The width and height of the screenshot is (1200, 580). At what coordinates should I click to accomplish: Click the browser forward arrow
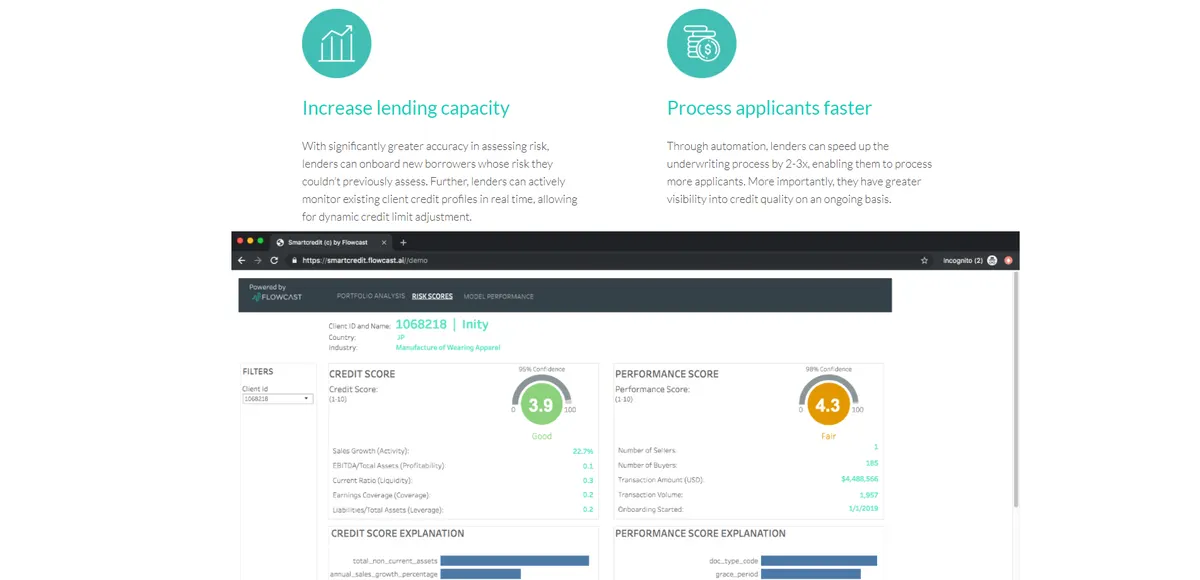[x=257, y=260]
